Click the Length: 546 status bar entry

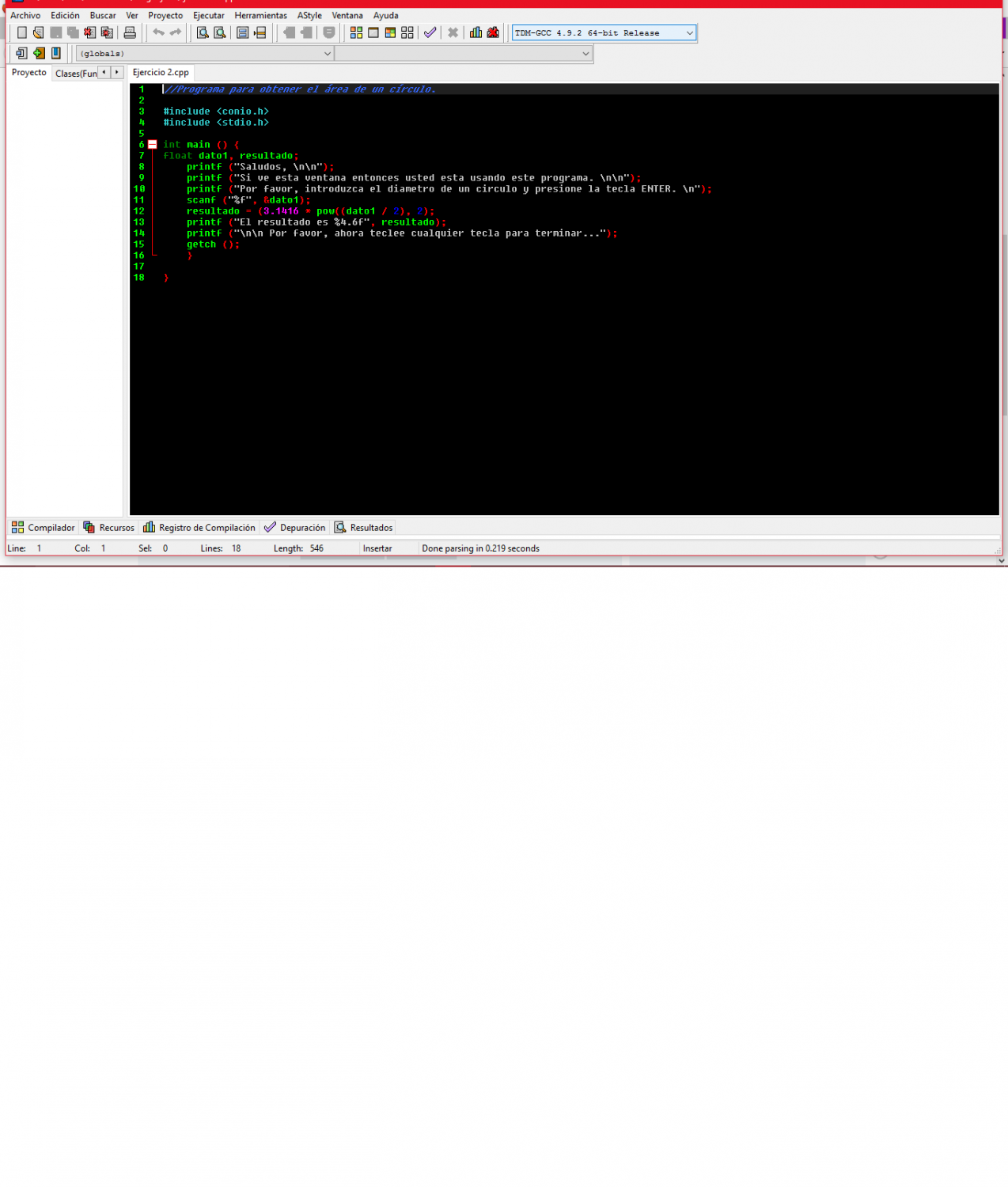click(x=298, y=548)
